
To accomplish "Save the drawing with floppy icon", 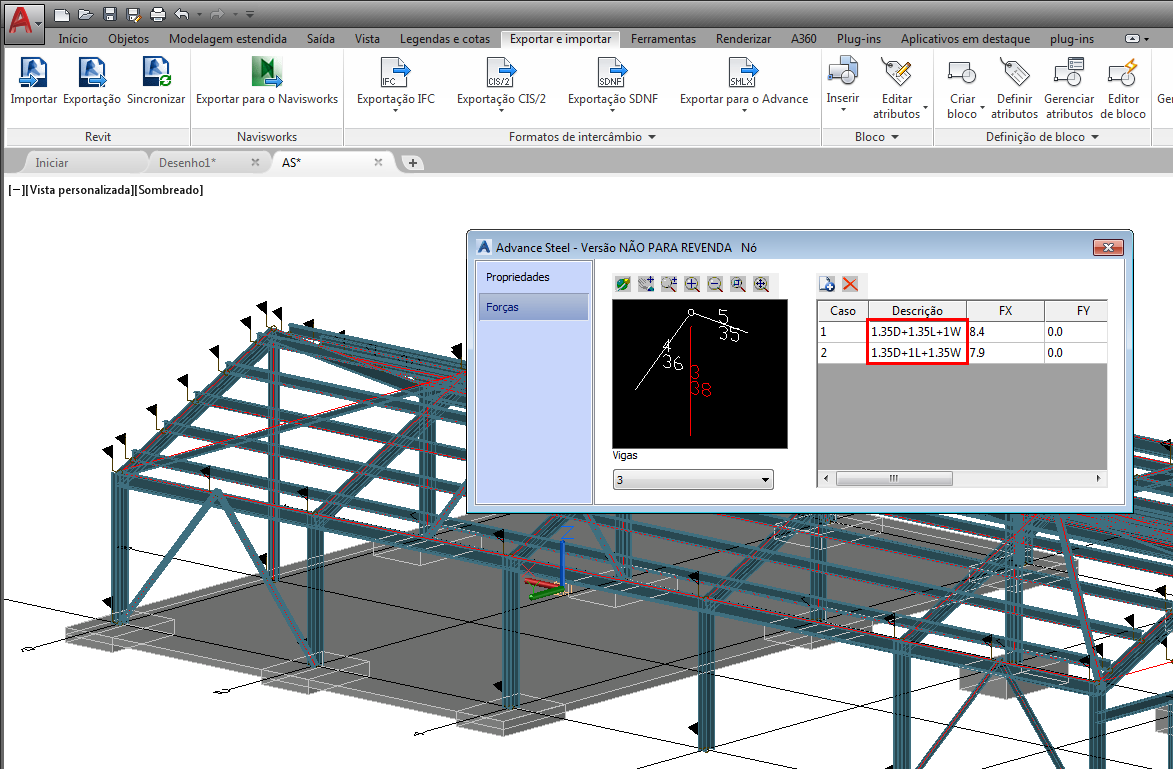I will [110, 13].
